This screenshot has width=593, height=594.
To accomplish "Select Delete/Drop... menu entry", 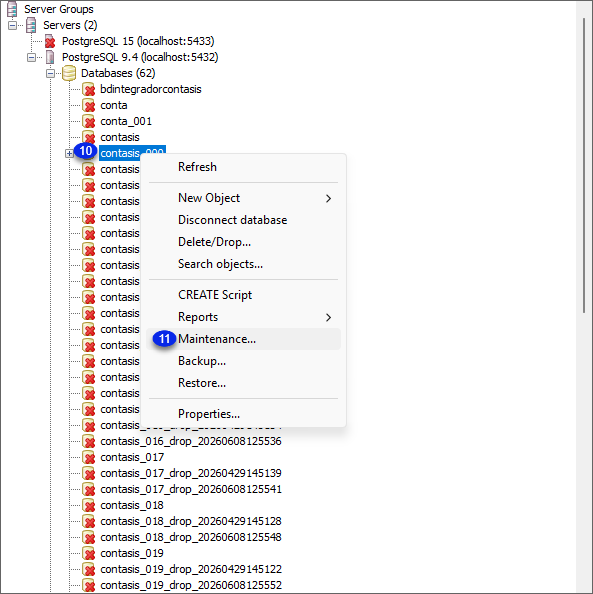I will pyautogui.click(x=243, y=242).
